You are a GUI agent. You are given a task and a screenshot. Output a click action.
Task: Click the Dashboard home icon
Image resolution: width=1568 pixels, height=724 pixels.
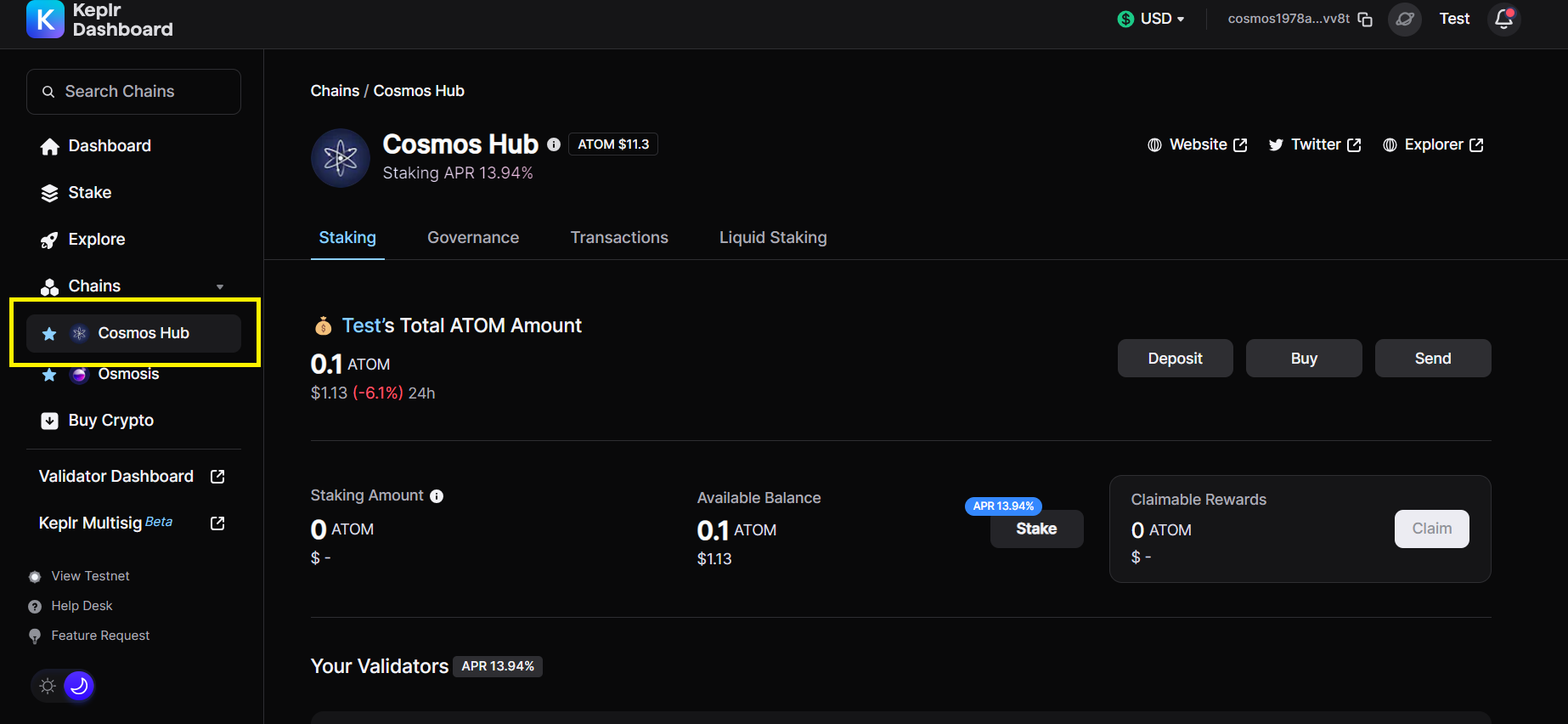coord(49,146)
